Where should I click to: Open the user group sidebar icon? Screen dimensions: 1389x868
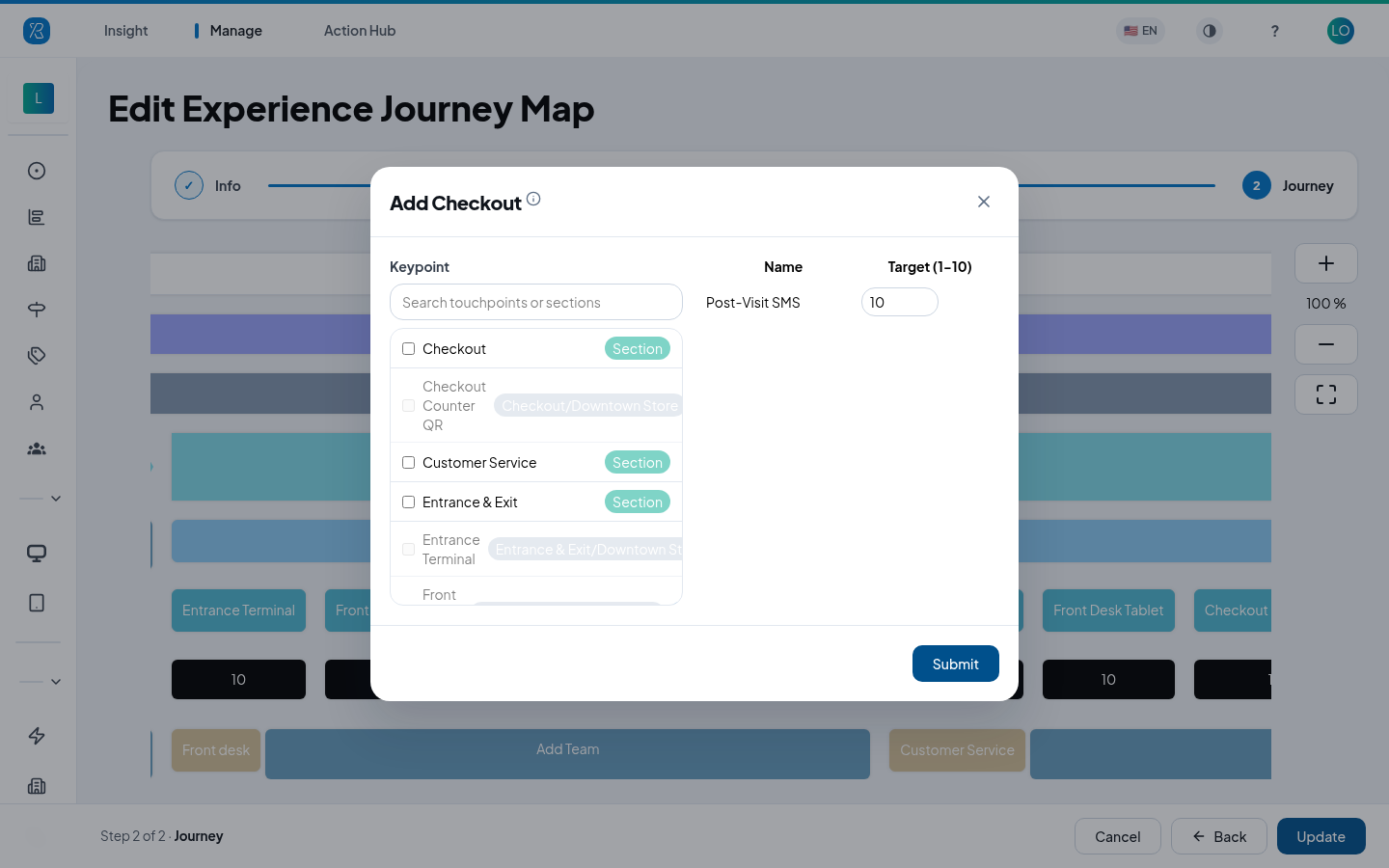[37, 448]
